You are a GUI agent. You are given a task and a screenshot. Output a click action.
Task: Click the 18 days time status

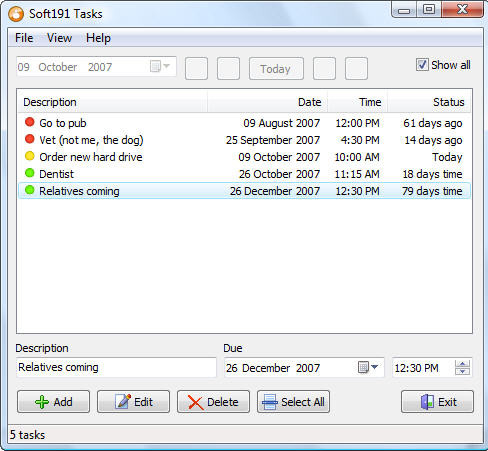(432, 174)
